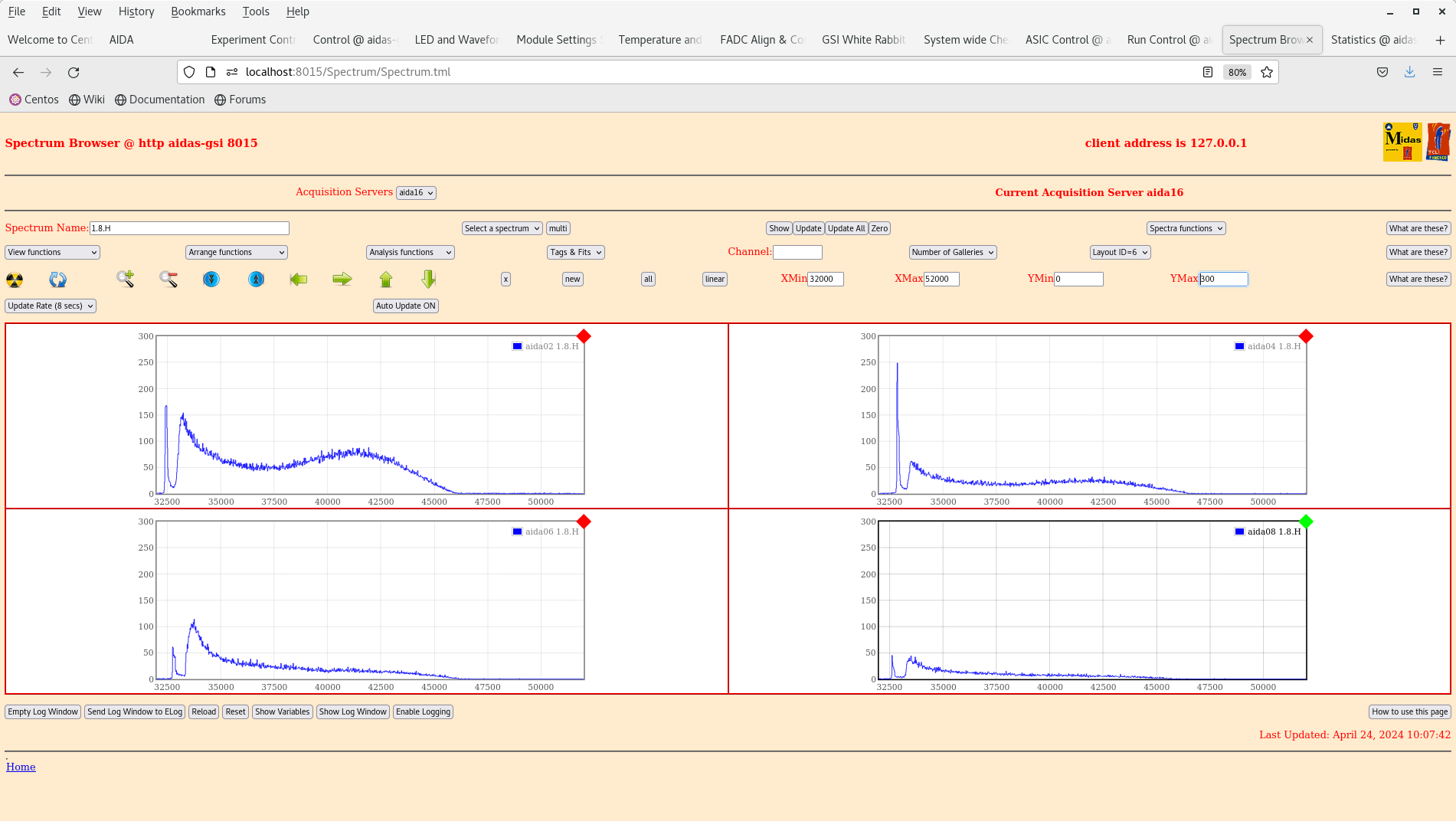The width and height of the screenshot is (1456, 821).
Task: Click the blue double-down arrow icon
Action: tap(211, 280)
